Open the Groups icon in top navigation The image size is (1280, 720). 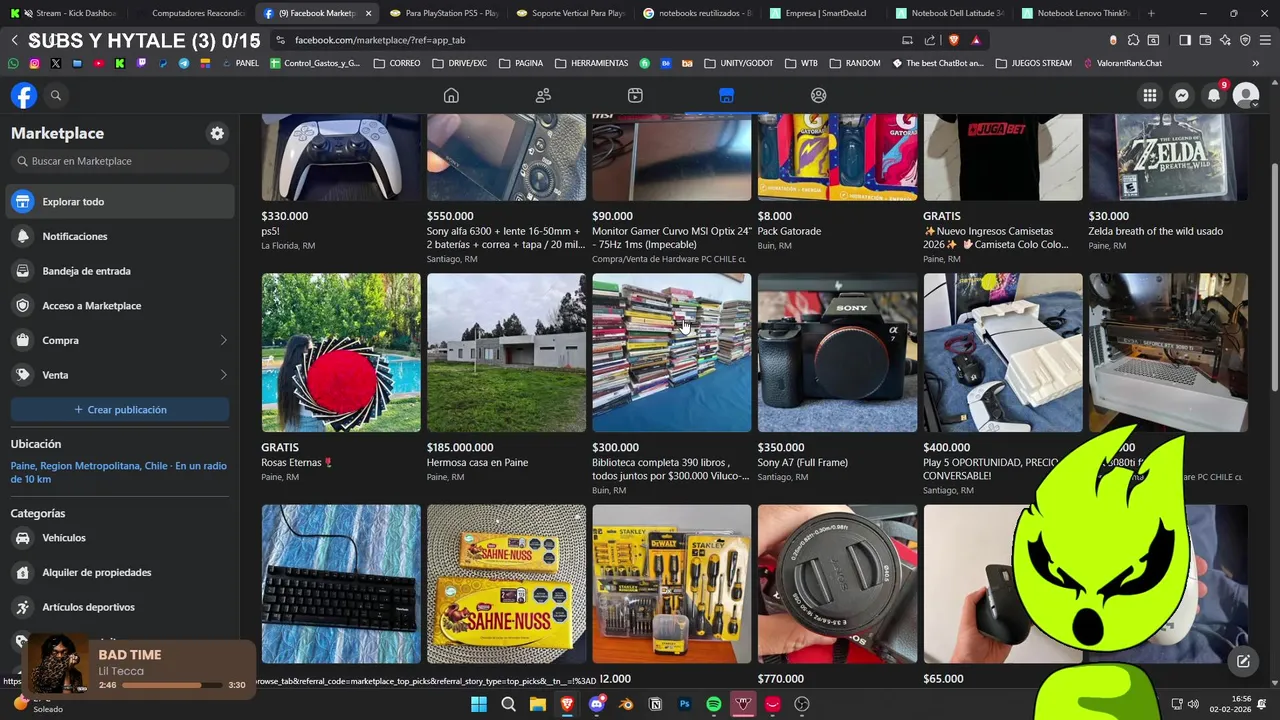[818, 95]
